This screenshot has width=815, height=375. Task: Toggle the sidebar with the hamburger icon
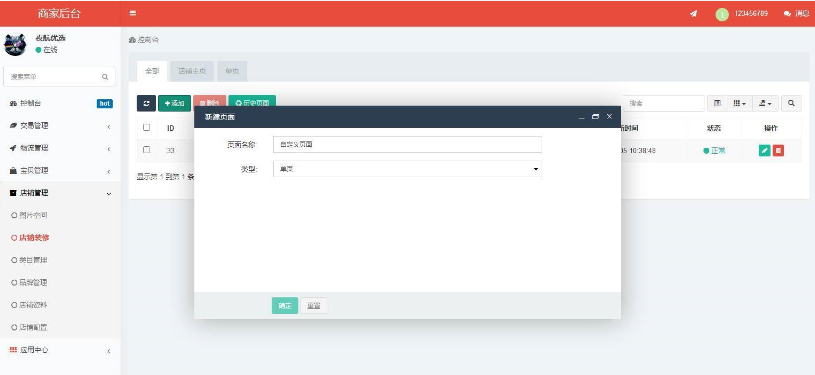pyautogui.click(x=133, y=14)
